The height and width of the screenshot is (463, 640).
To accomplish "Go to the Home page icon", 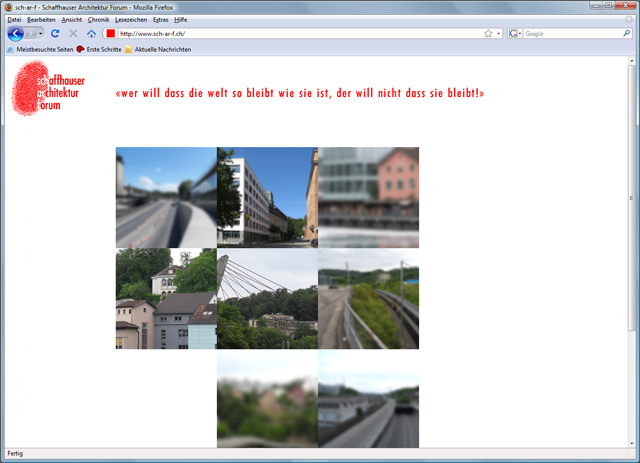I will (x=91, y=33).
